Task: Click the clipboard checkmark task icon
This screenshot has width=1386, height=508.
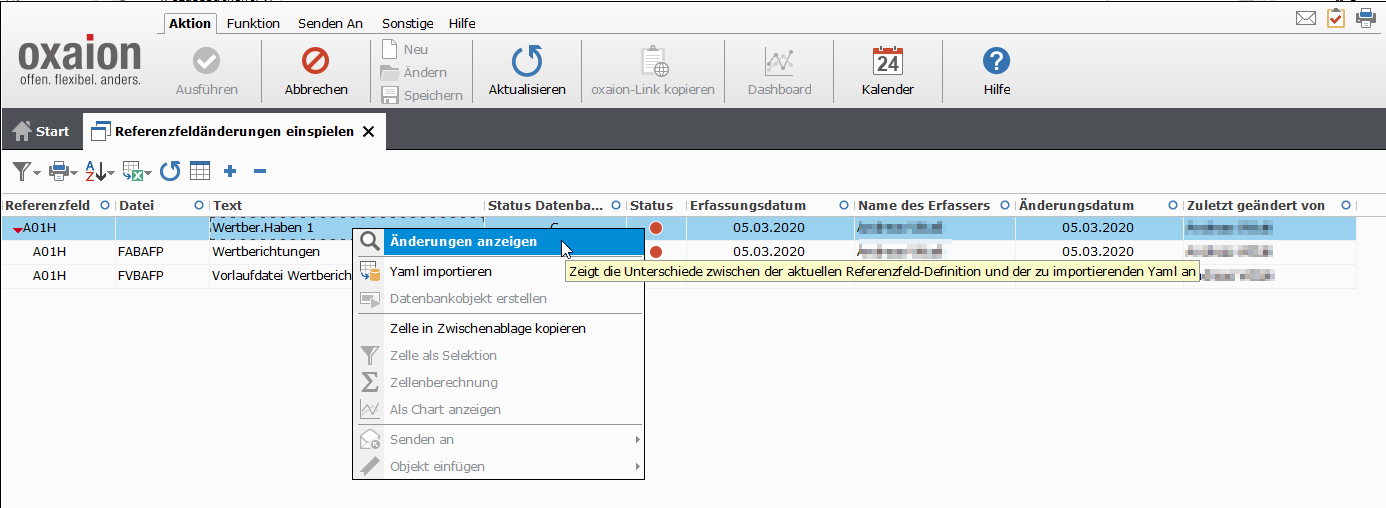Action: coord(1335,18)
